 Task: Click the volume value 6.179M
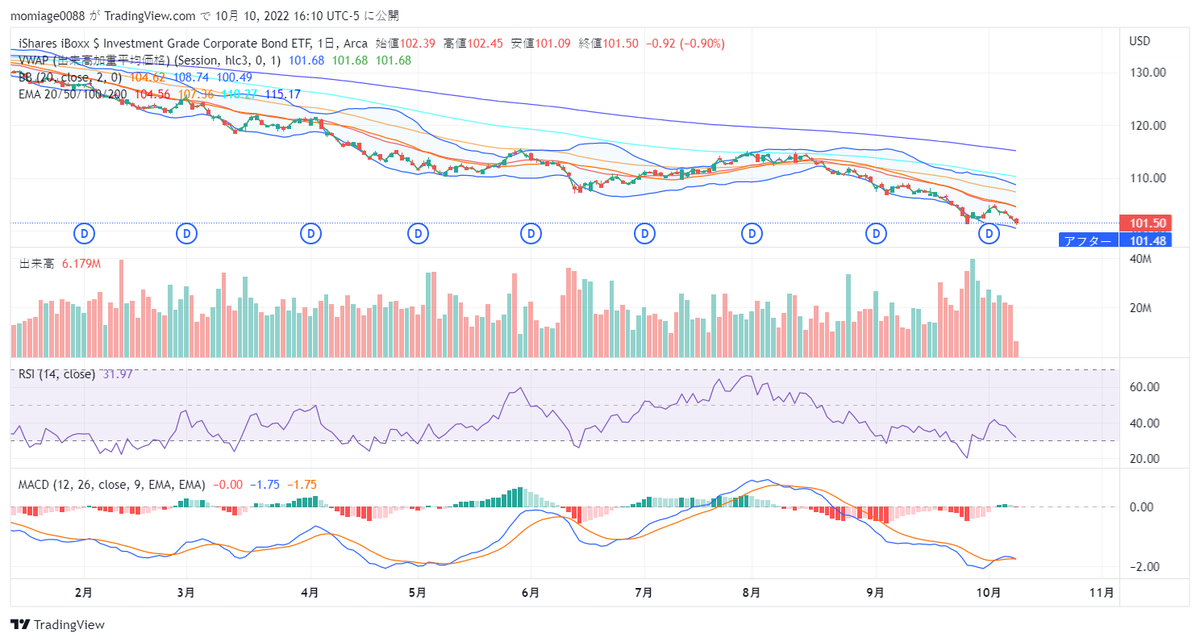[x=81, y=263]
